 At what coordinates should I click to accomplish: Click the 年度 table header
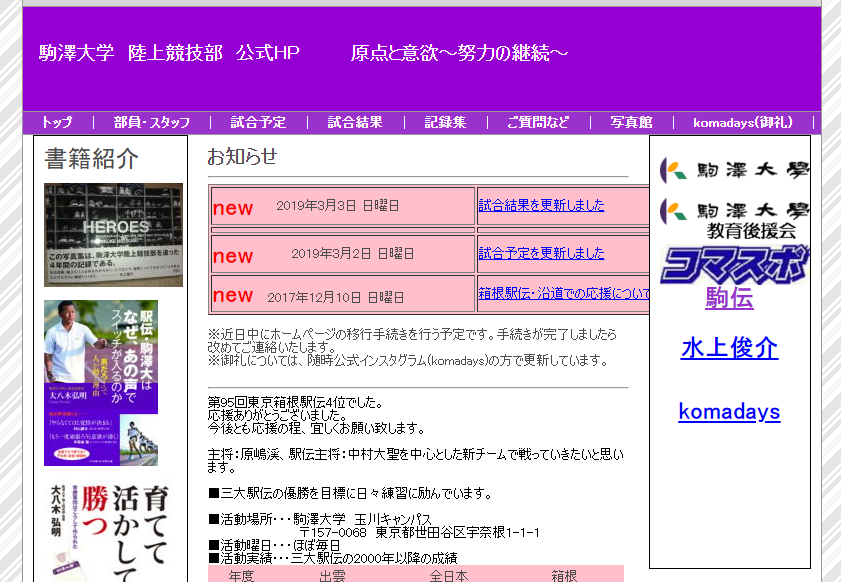point(241,576)
